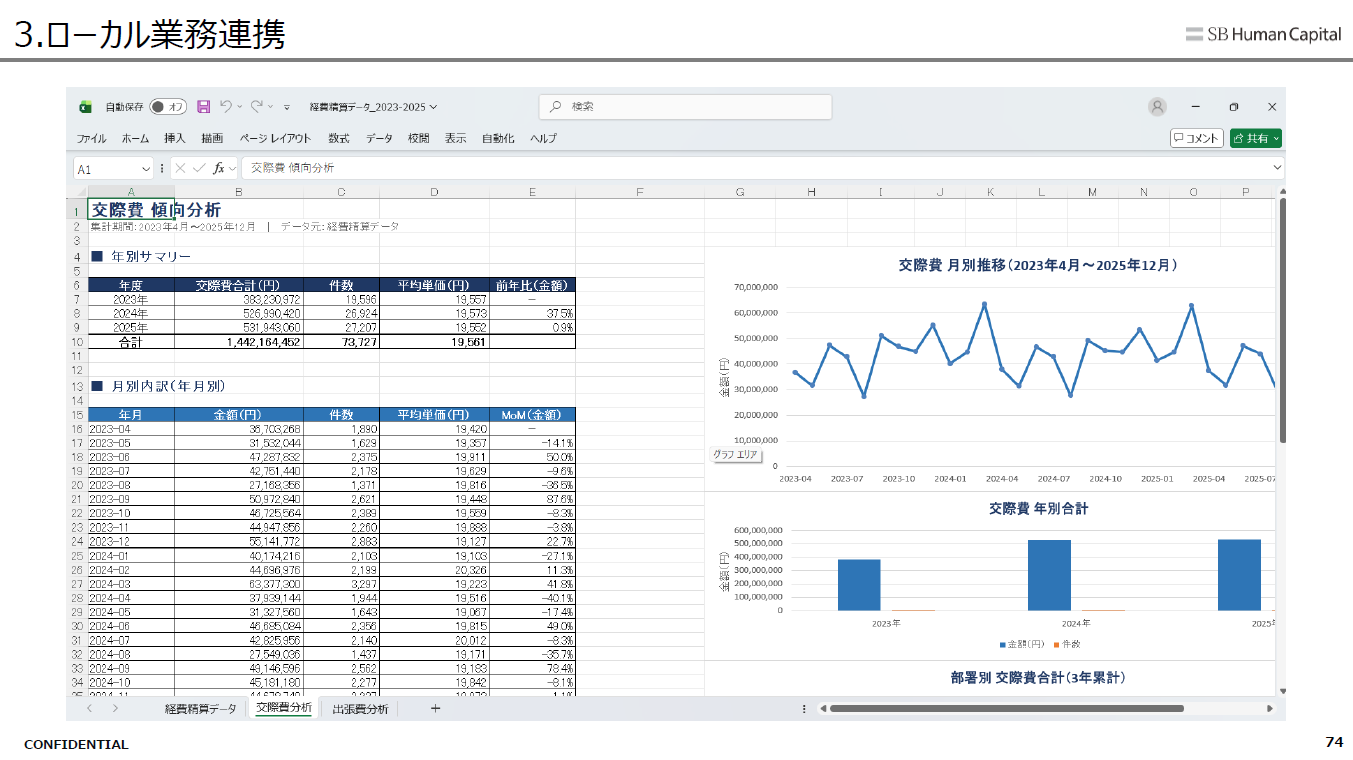This screenshot has width=1353, height=760.
Task: Open the データ ribbon tab
Action: click(379, 139)
